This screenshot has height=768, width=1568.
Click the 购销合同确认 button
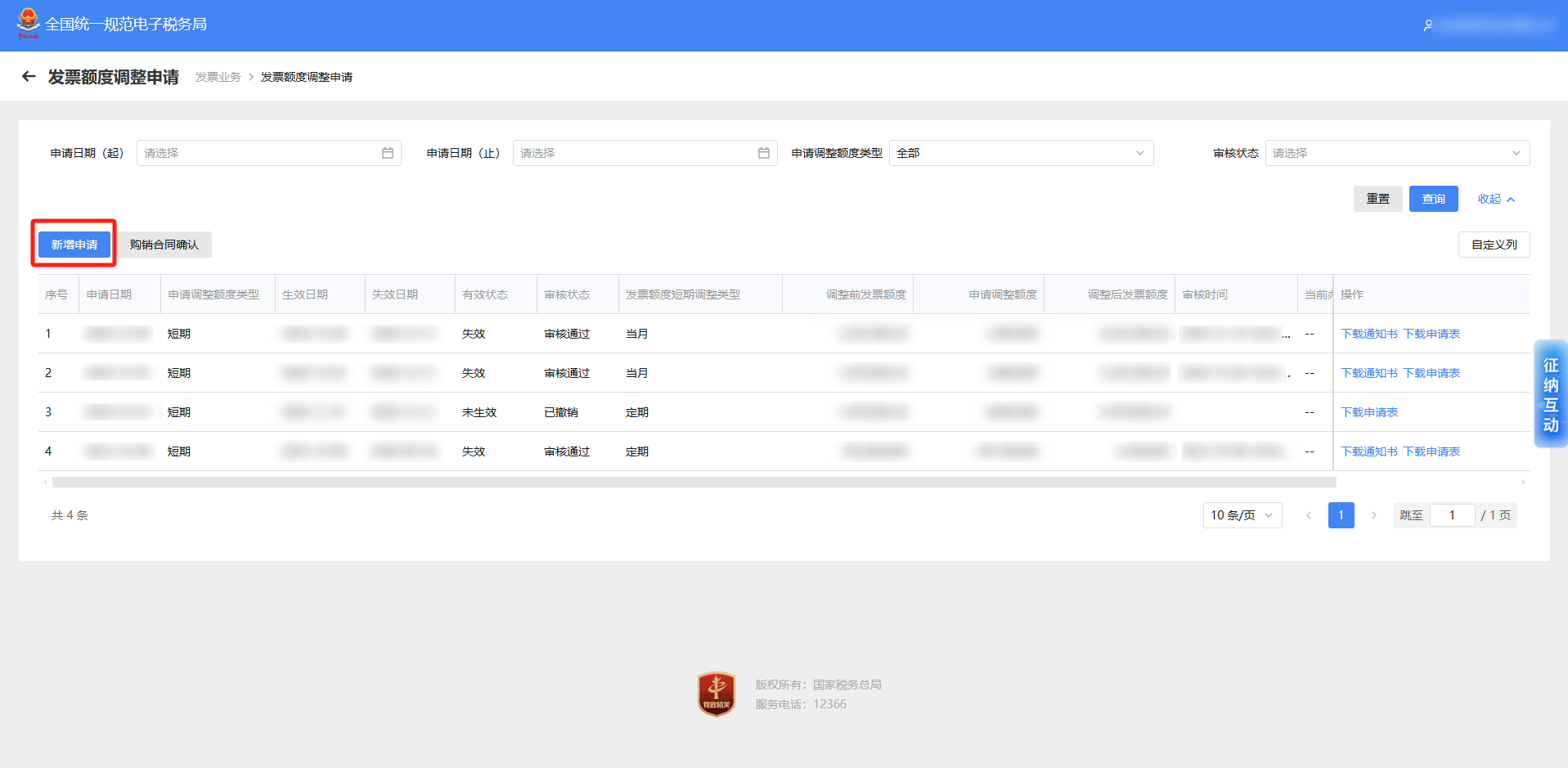pos(164,245)
